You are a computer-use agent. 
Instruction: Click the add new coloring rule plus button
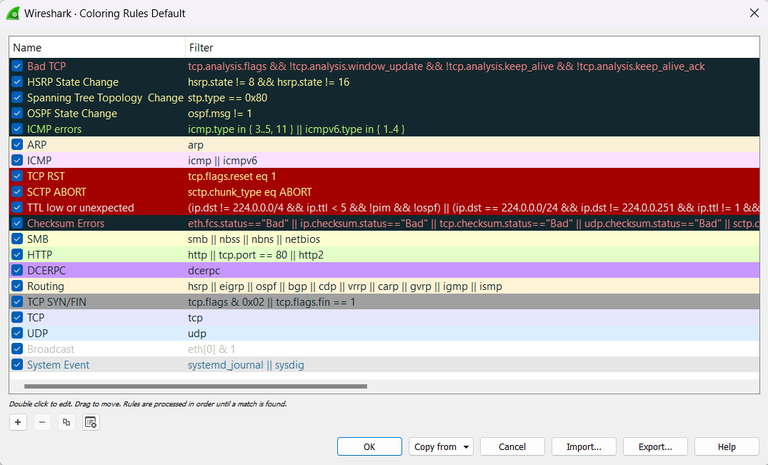18,422
